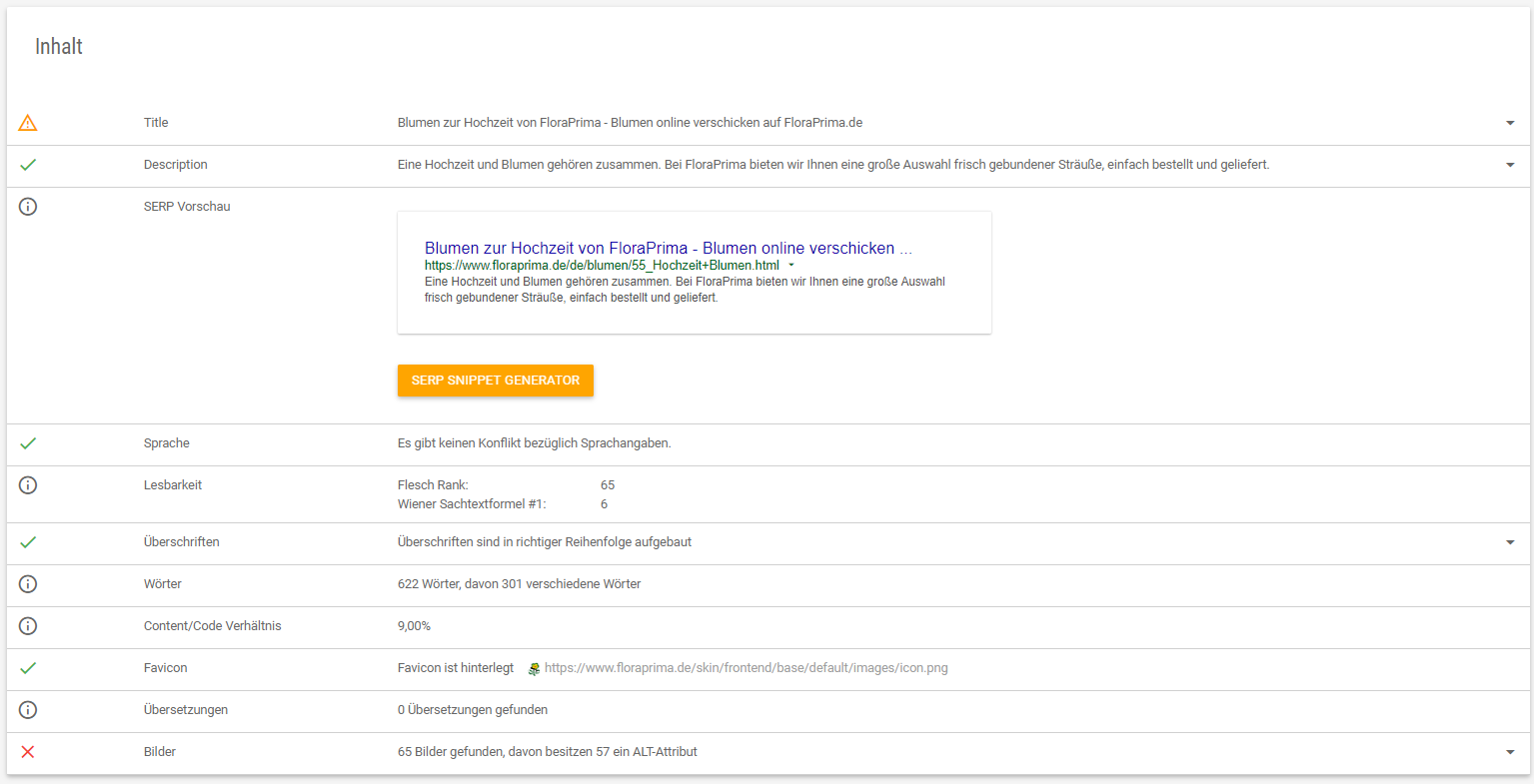Image resolution: width=1534 pixels, height=784 pixels.
Task: Click the info icon for Wörter row
Action: [28, 584]
